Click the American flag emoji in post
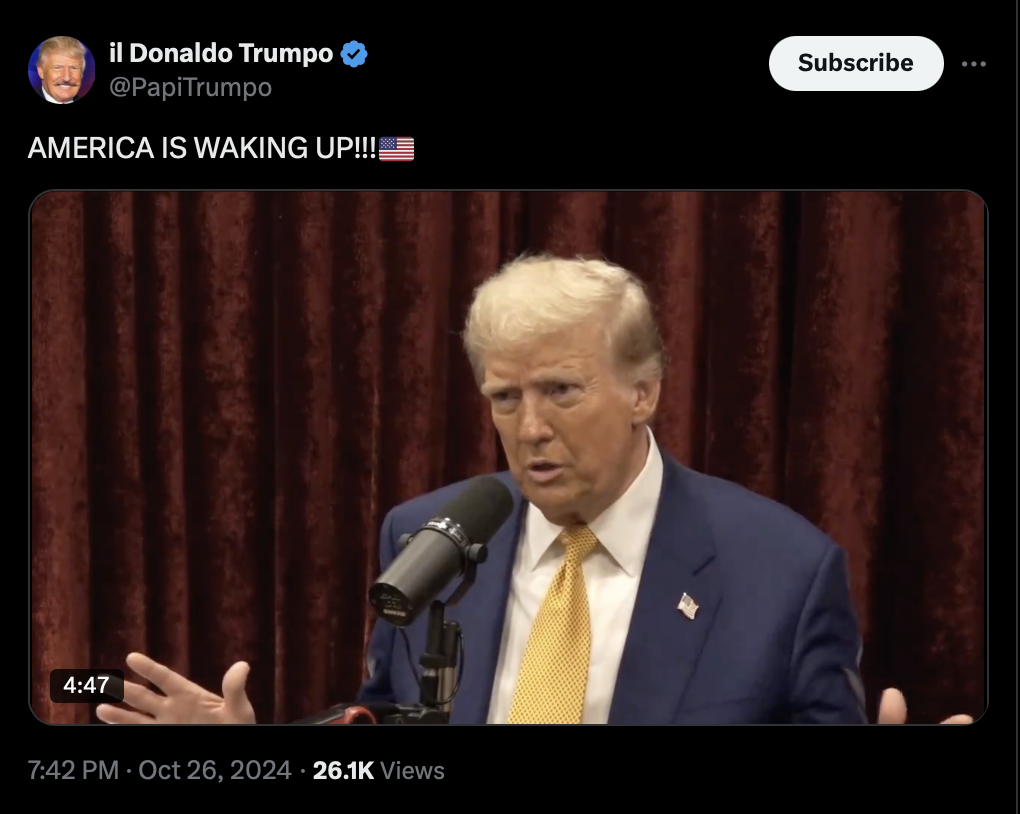The width and height of the screenshot is (1020, 814). coord(396,148)
